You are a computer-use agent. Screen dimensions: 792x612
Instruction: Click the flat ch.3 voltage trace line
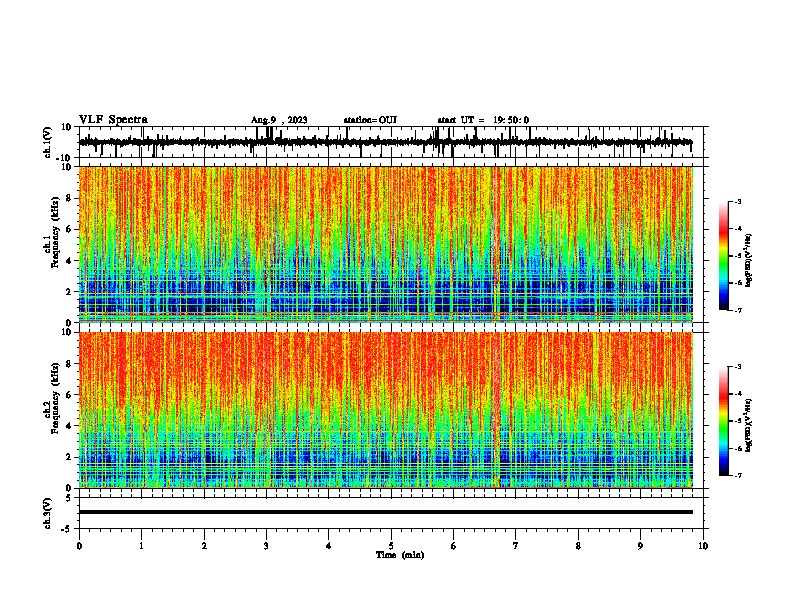coord(385,512)
